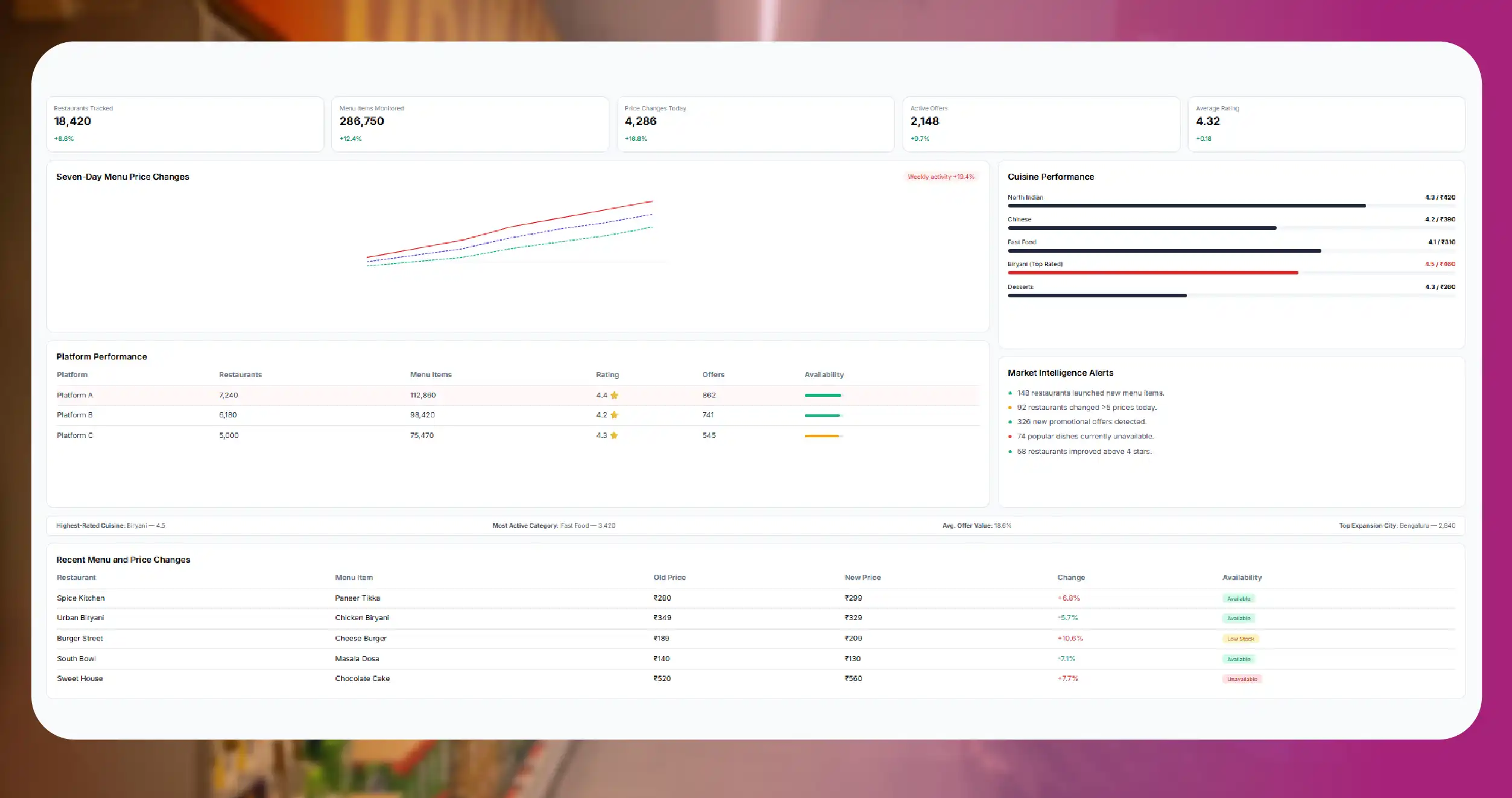The image size is (1512, 798).
Task: Click the ₹520 old price value
Action: [662, 679]
